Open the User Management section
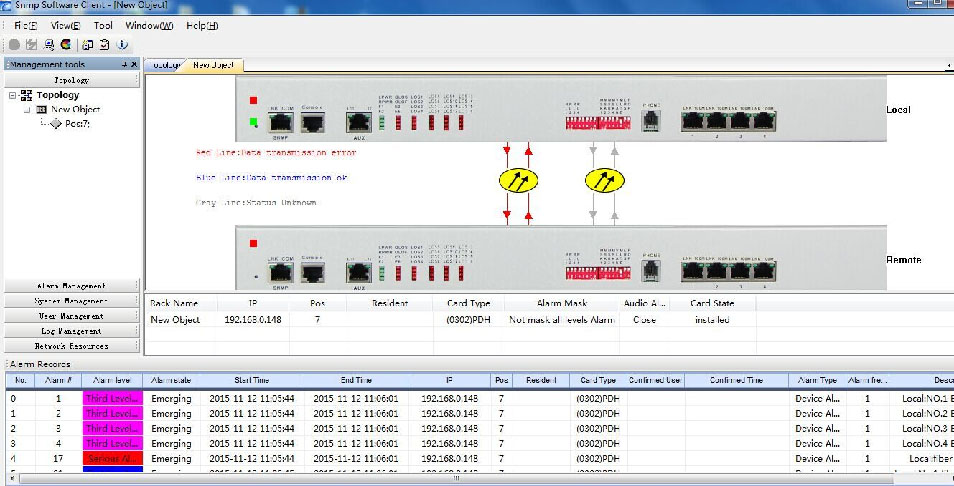The width and height of the screenshot is (954, 486). pyautogui.click(x=72, y=316)
